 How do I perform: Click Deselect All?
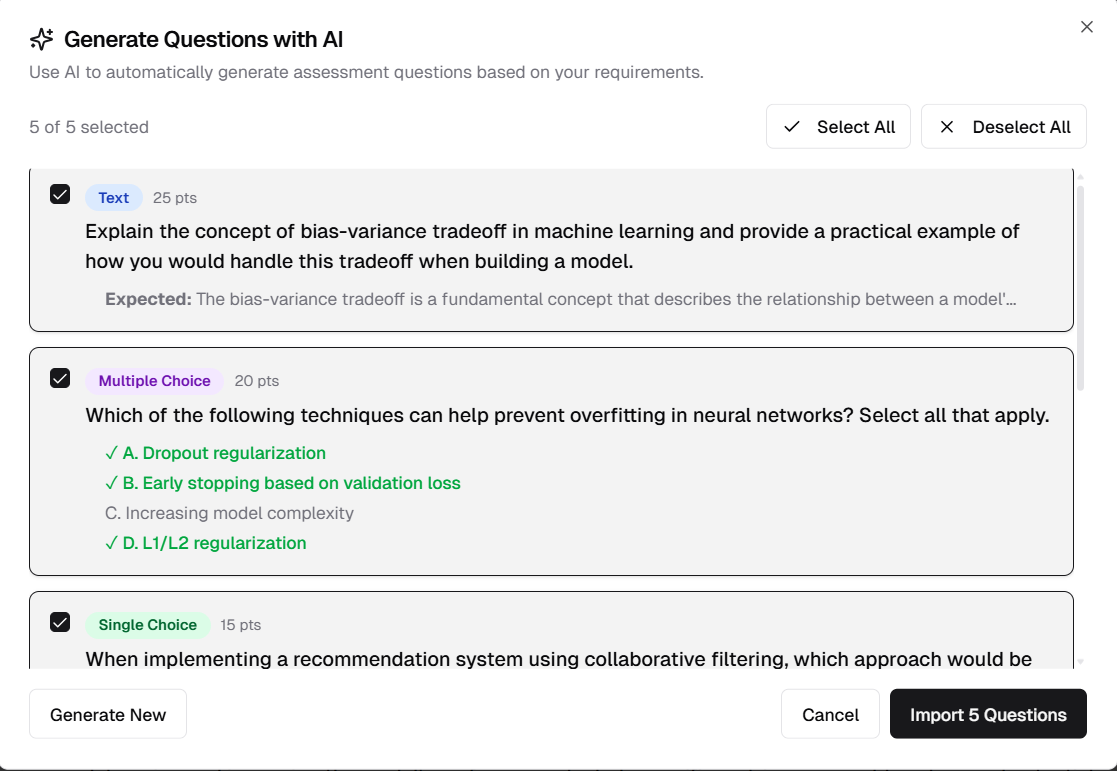tap(1004, 127)
